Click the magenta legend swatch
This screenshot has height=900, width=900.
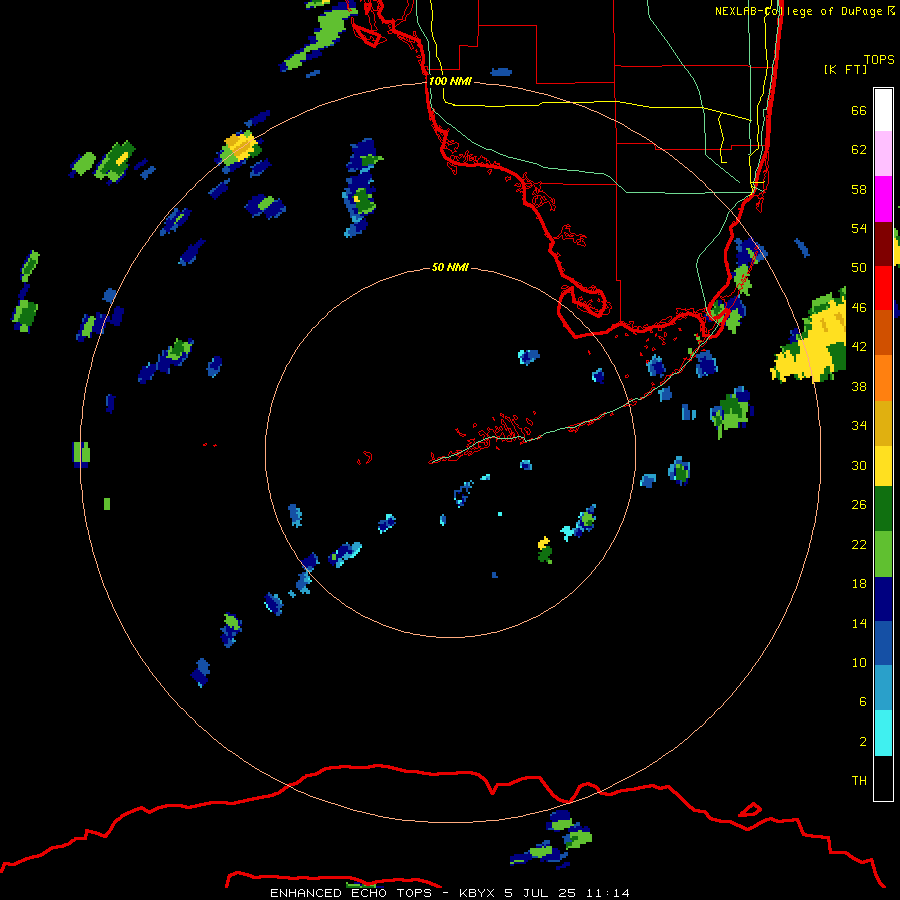(883, 199)
